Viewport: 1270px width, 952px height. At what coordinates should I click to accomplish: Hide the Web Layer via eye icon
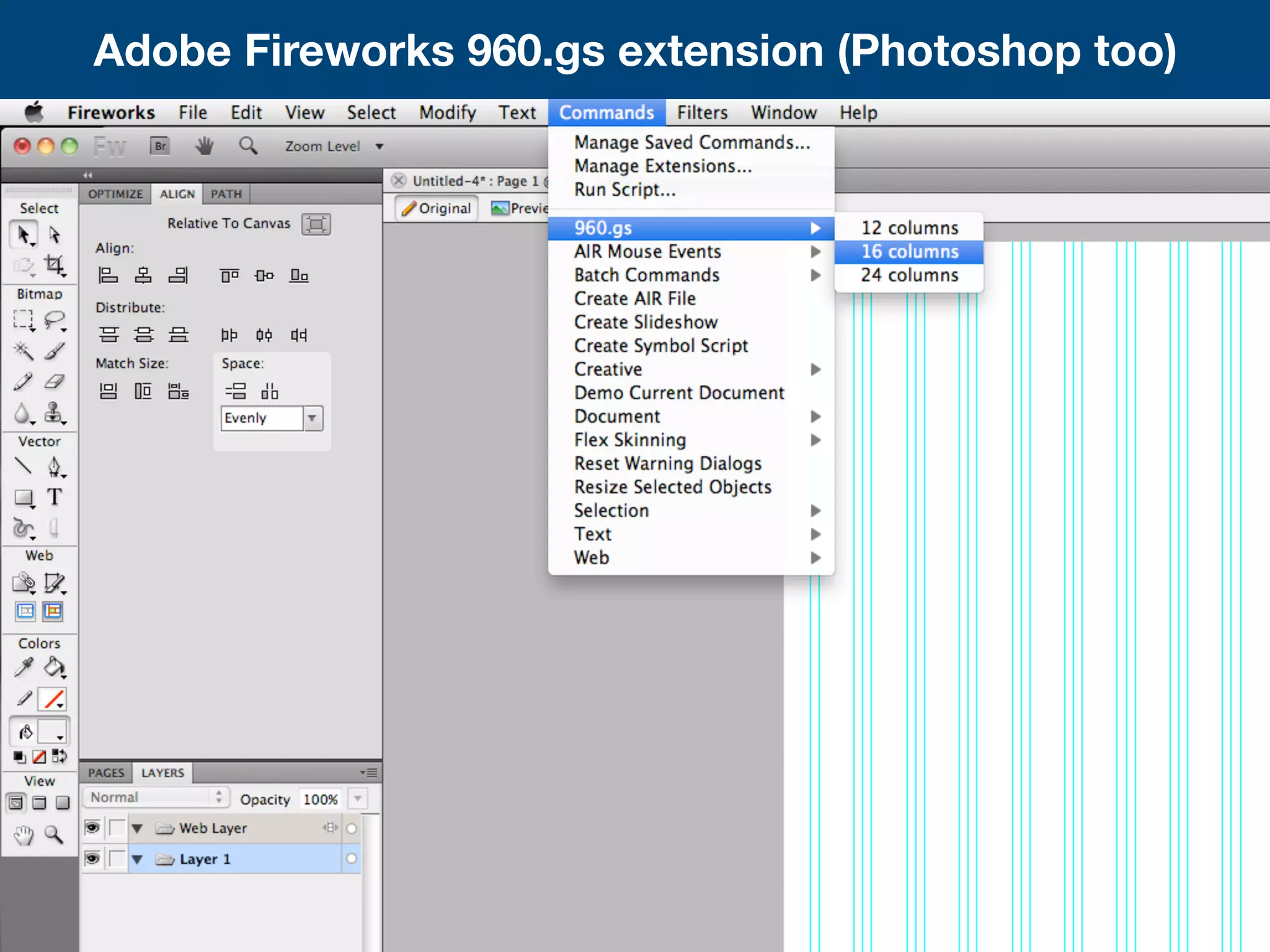(x=92, y=828)
